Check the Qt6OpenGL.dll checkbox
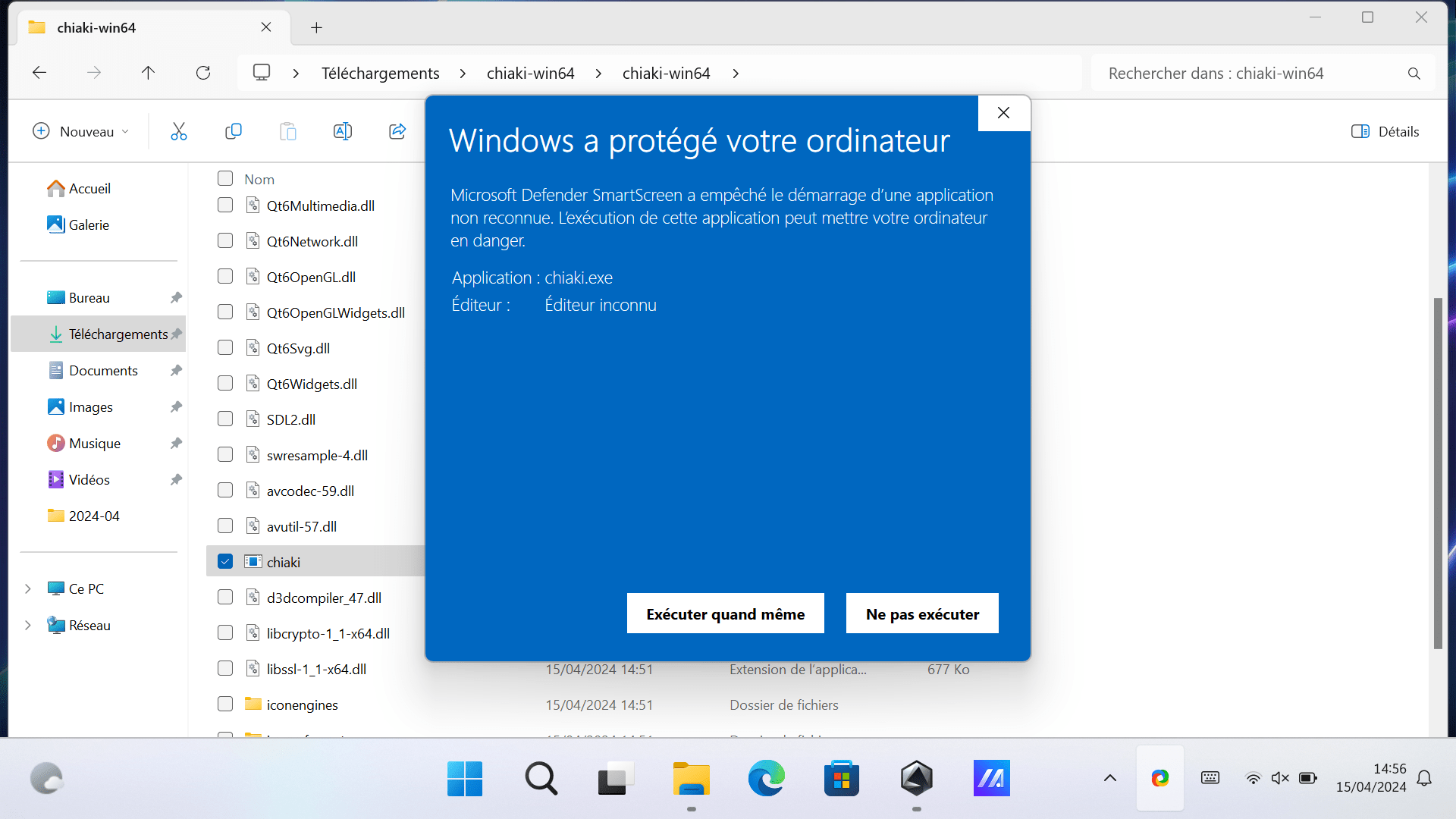Image resolution: width=1456 pixels, height=819 pixels. coord(225,276)
